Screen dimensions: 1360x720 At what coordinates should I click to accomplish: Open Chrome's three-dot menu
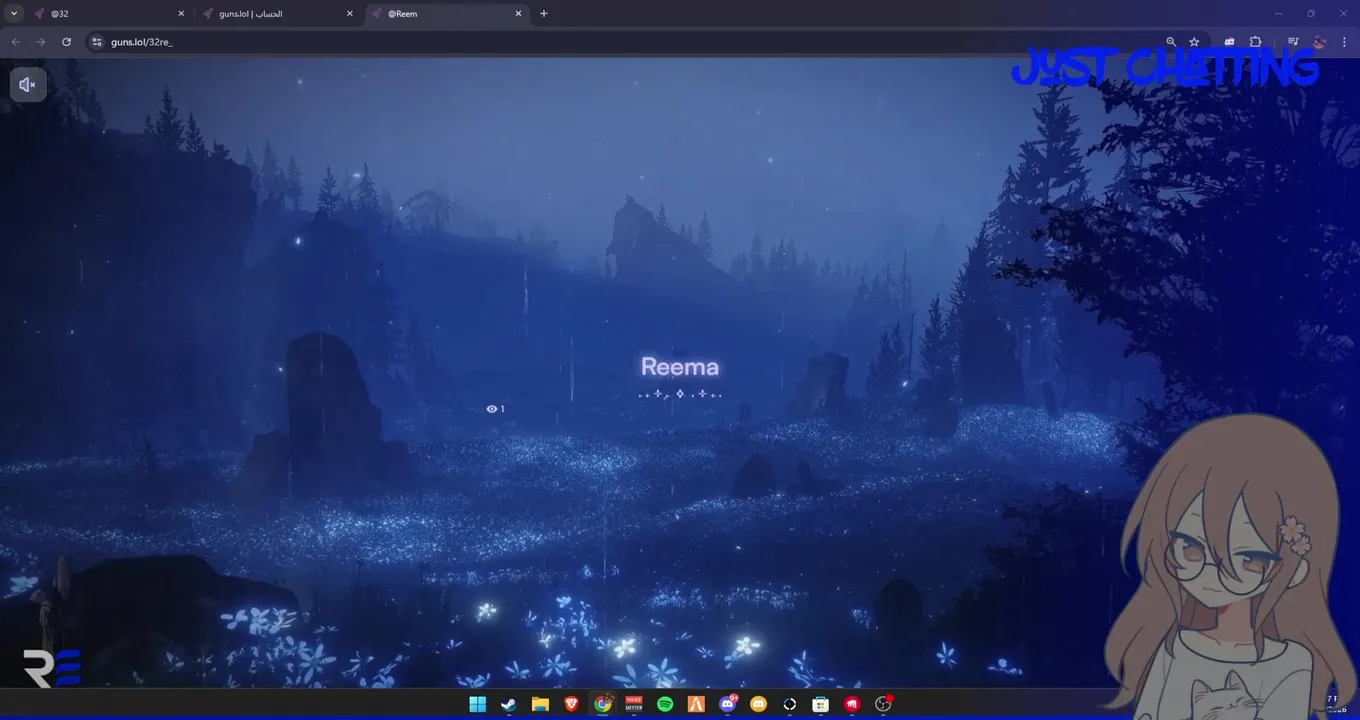point(1344,42)
